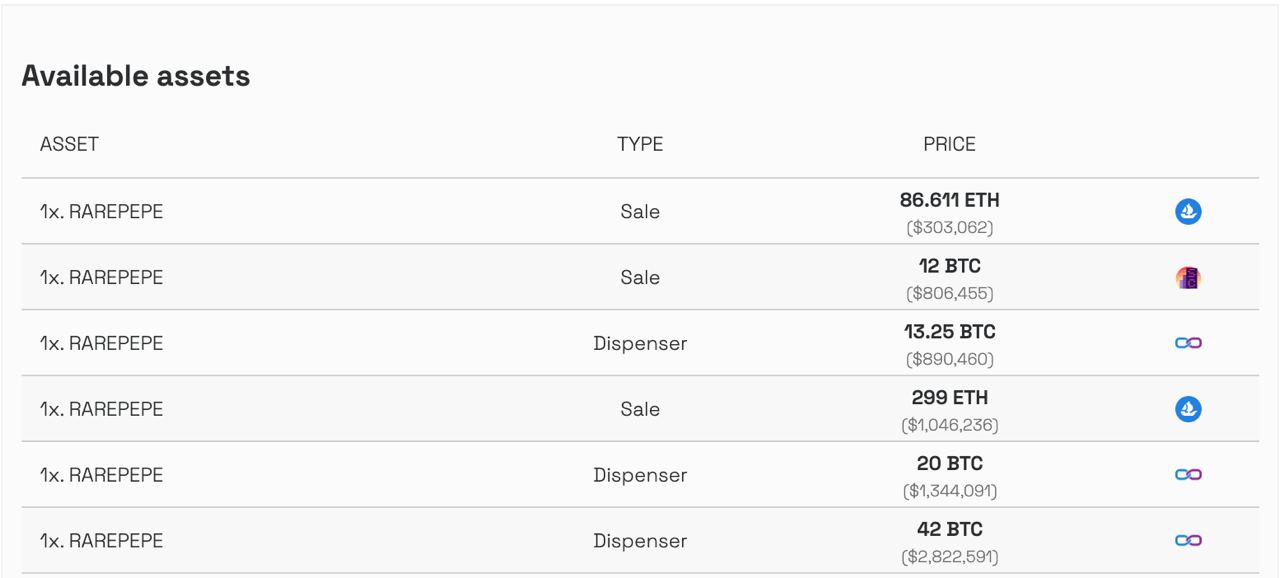This screenshot has height=578, width=1280.
Task: Click the TYPE column header
Action: pos(640,144)
